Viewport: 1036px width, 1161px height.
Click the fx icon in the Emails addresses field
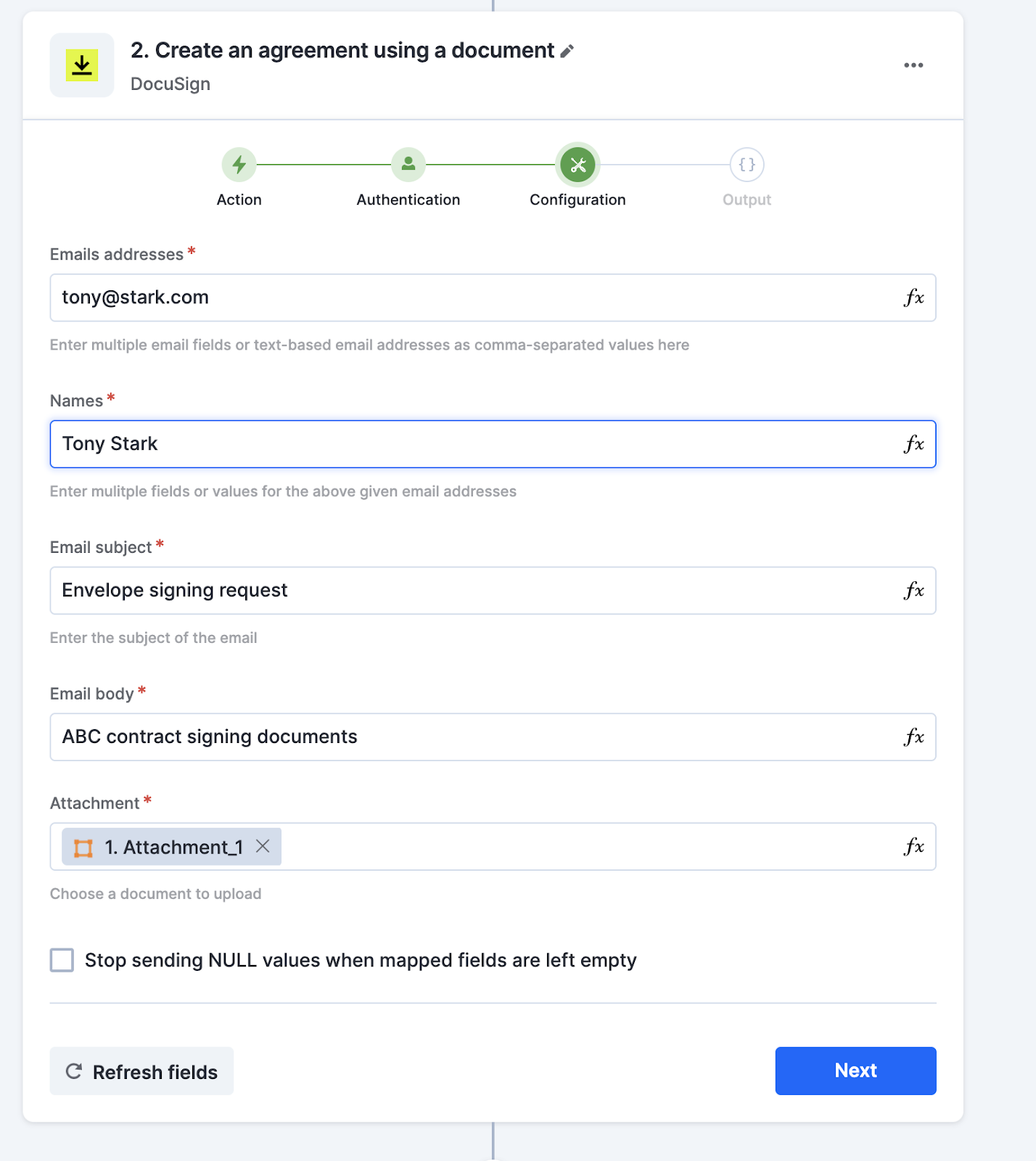click(x=913, y=298)
